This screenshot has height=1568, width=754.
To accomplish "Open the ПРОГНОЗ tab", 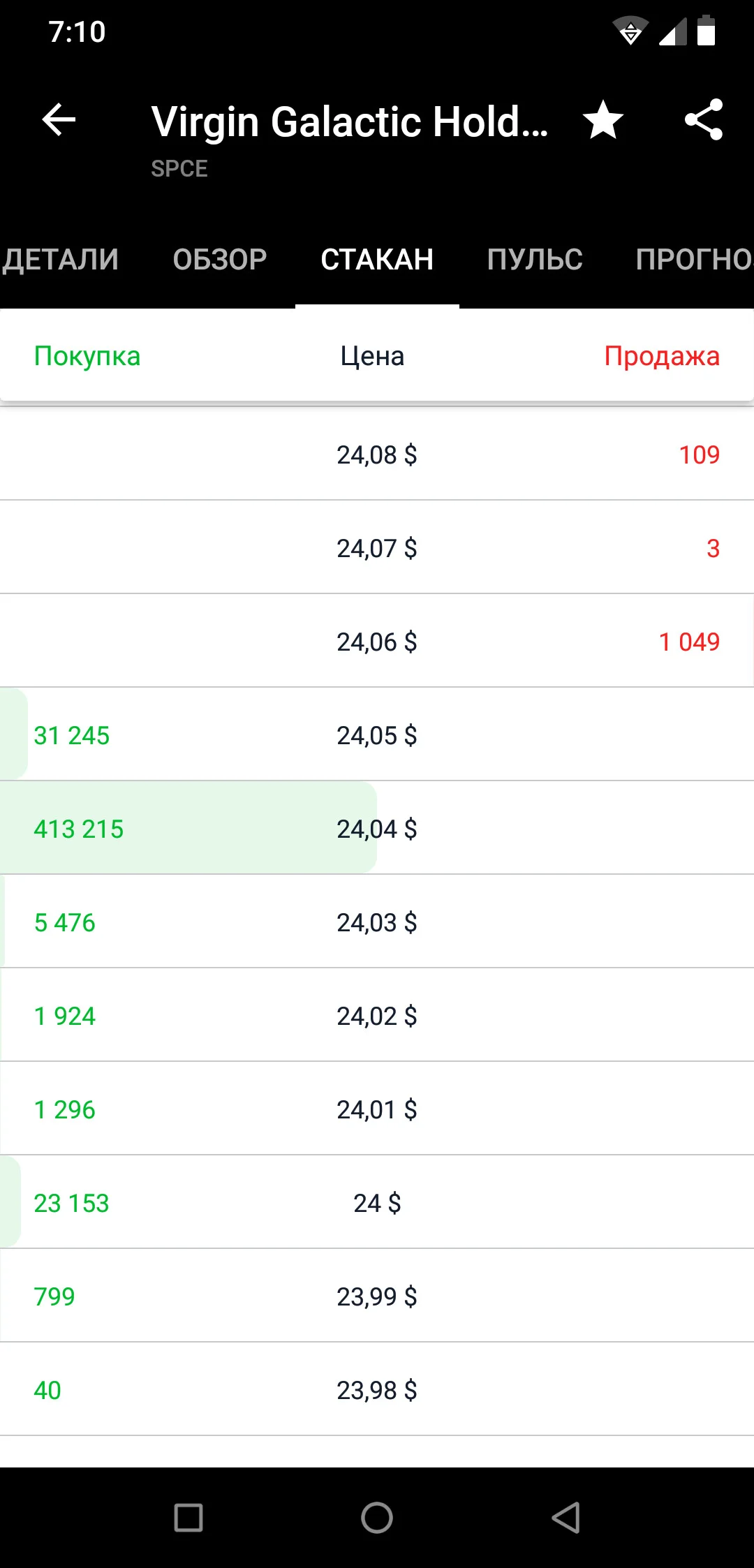I will (694, 260).
